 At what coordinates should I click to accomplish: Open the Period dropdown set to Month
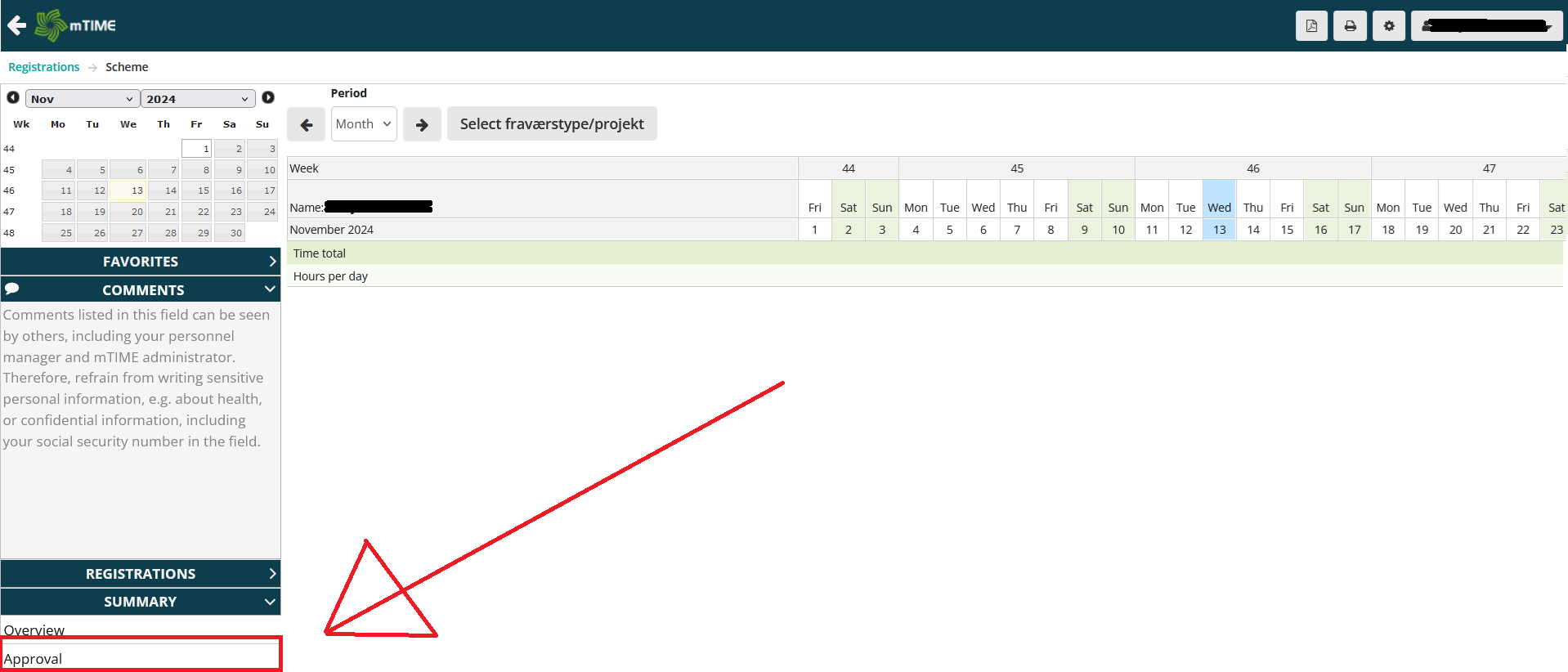(364, 124)
